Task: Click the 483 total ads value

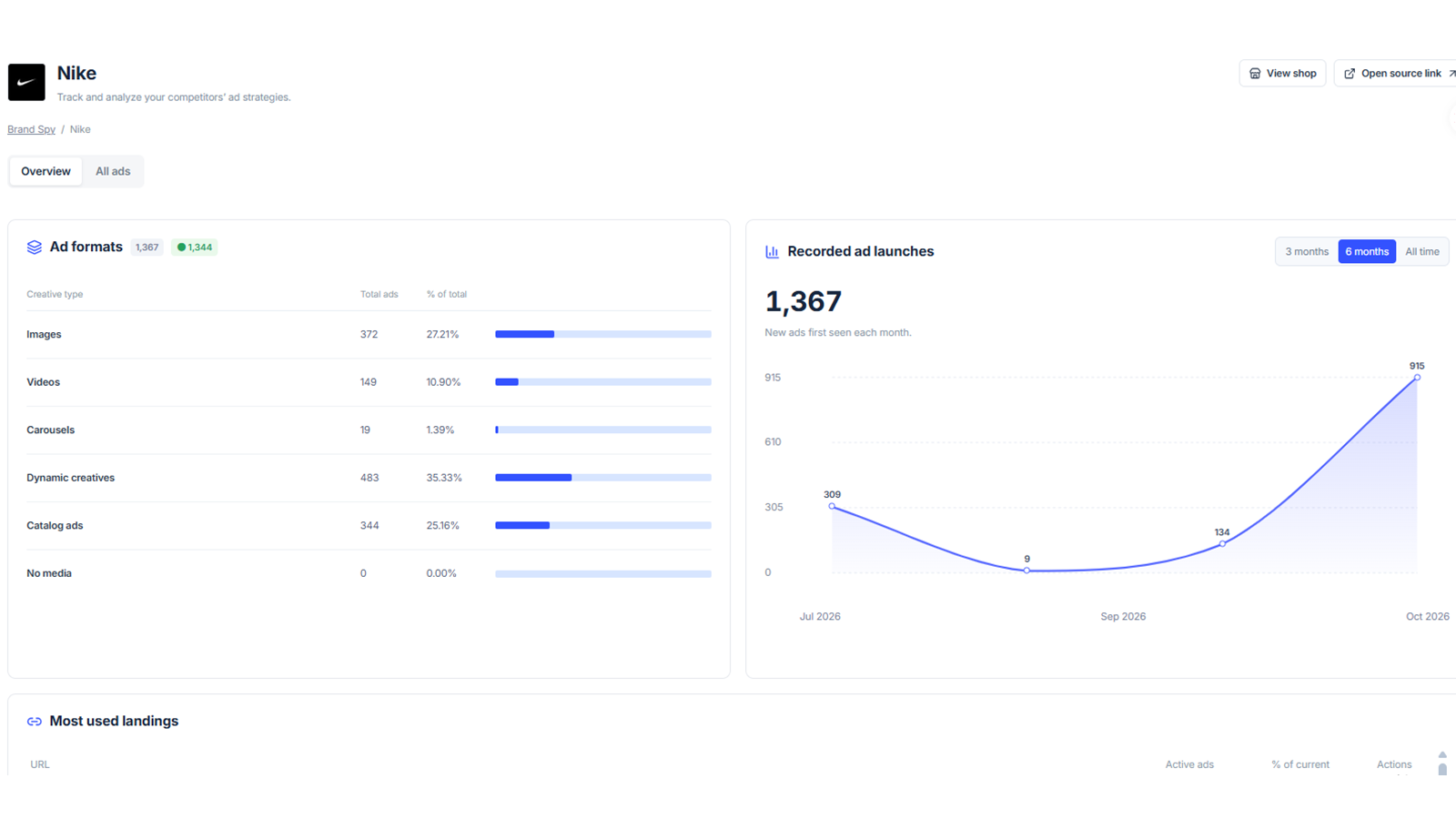Action: click(x=369, y=478)
